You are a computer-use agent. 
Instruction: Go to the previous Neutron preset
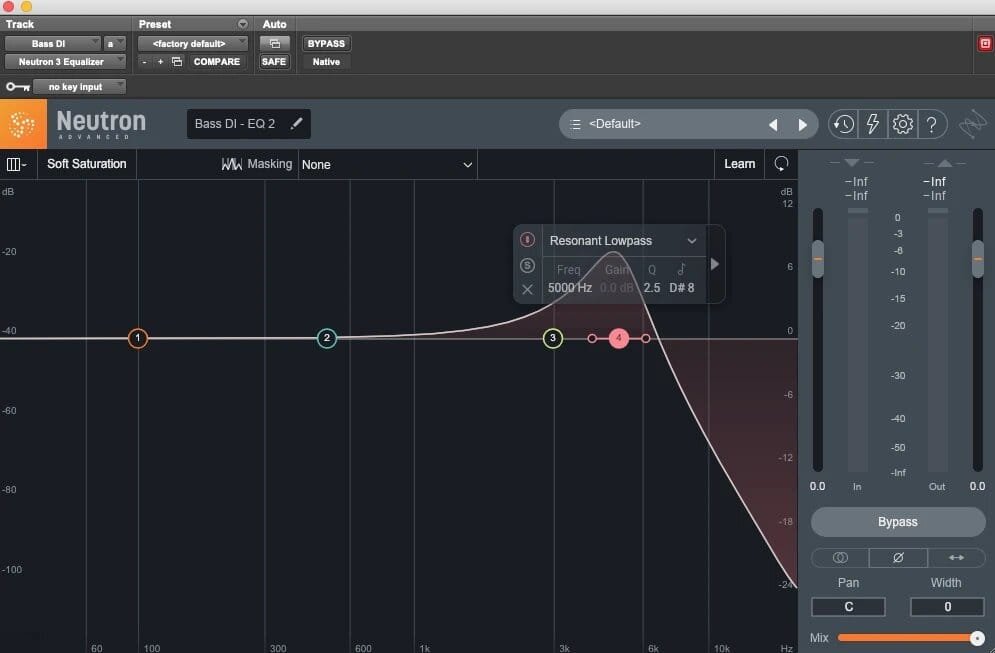(x=773, y=125)
